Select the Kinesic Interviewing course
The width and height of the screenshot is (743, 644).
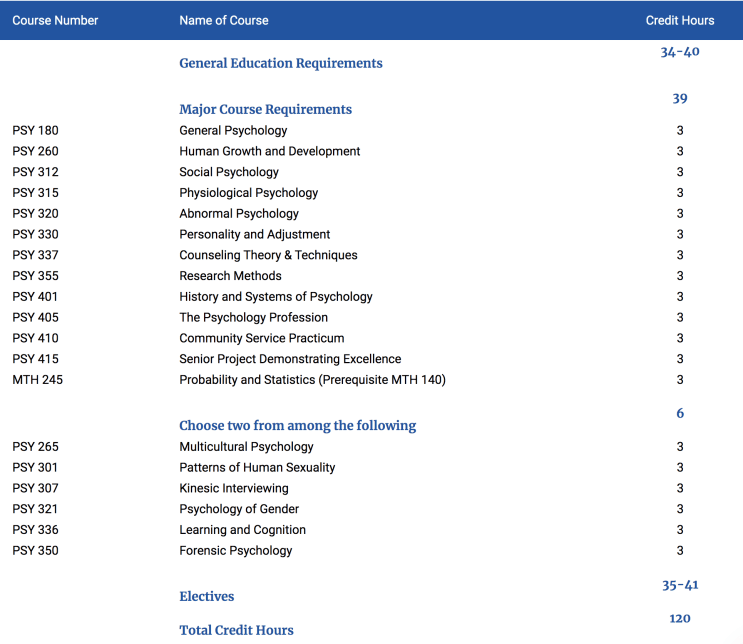(234, 489)
